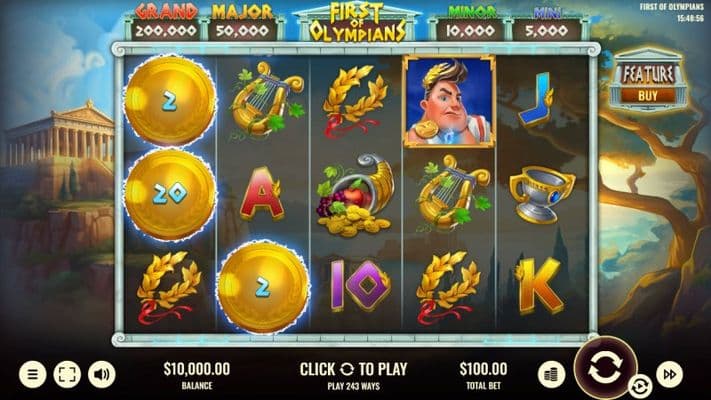The height and width of the screenshot is (400, 711).
Task: Select the Minor 10,000 jackpot panel
Action: coord(470,23)
